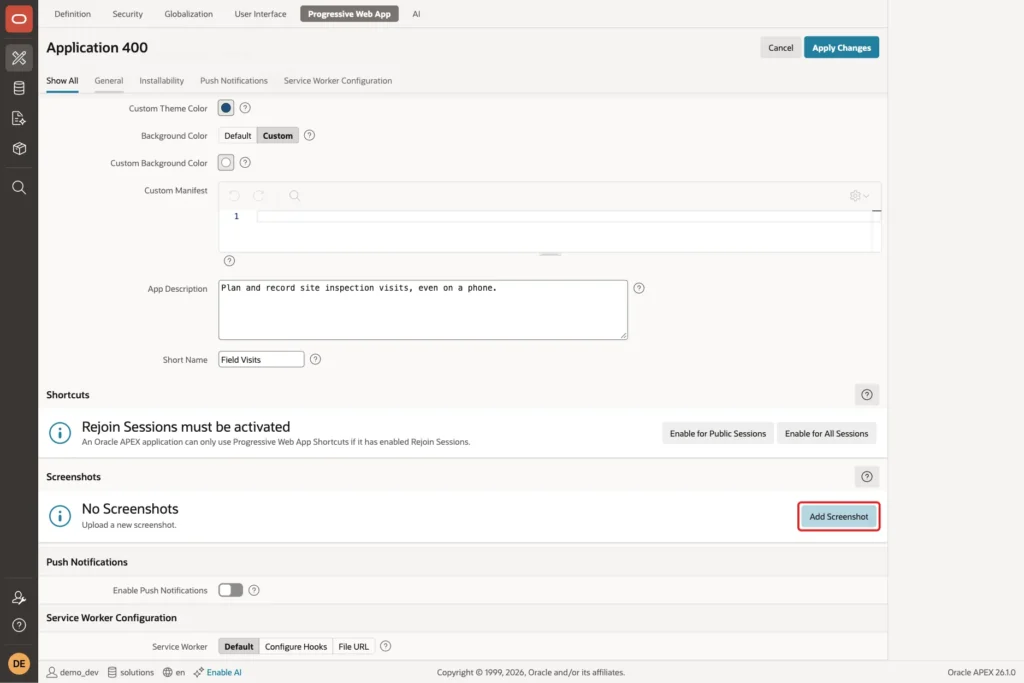Show help for Custom Background Color
The width and height of the screenshot is (1024, 683).
pos(245,163)
